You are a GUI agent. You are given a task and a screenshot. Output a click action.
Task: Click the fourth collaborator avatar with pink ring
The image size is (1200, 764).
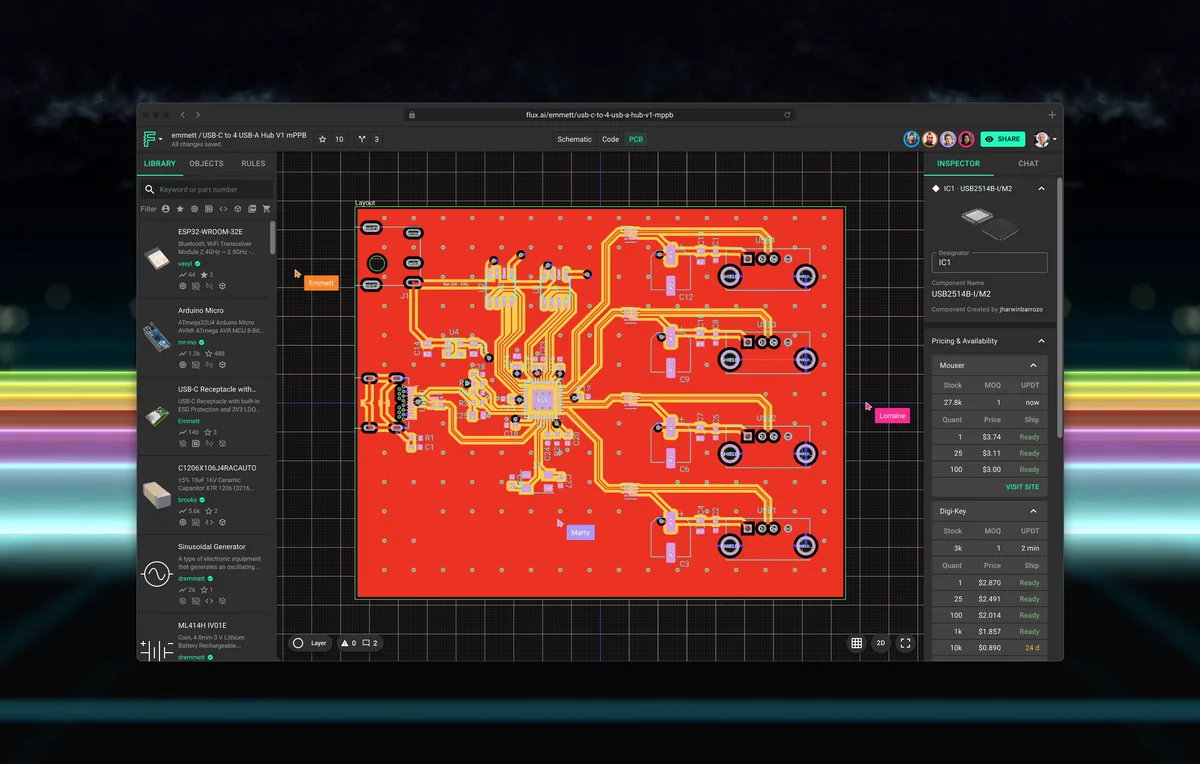point(966,139)
